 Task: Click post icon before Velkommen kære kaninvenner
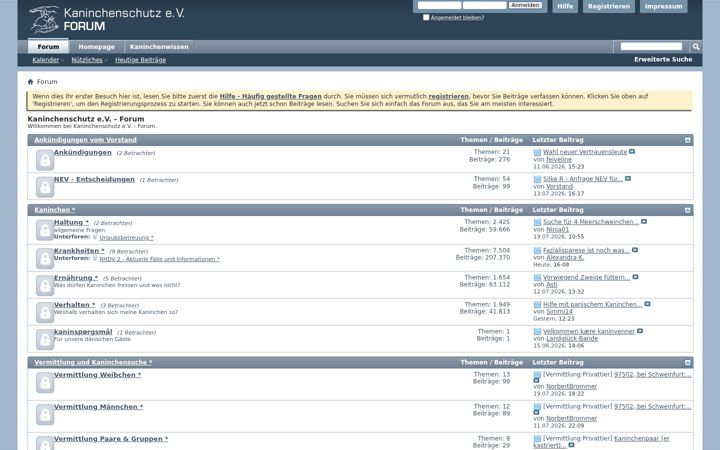tap(537, 332)
